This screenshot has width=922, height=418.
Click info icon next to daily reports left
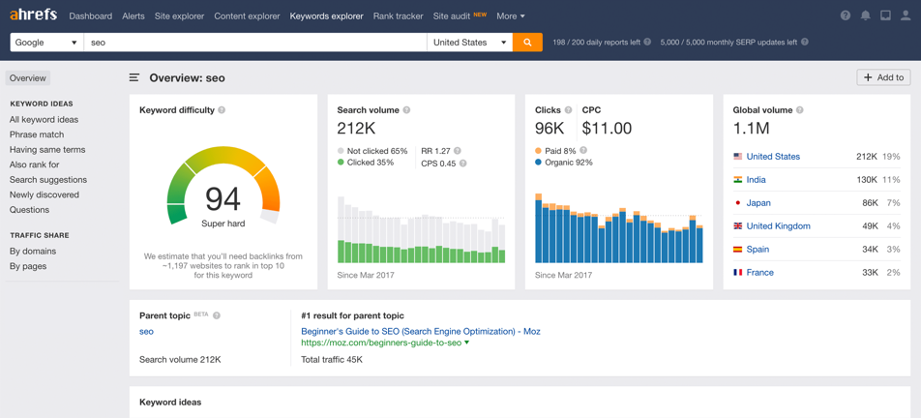[x=647, y=43]
